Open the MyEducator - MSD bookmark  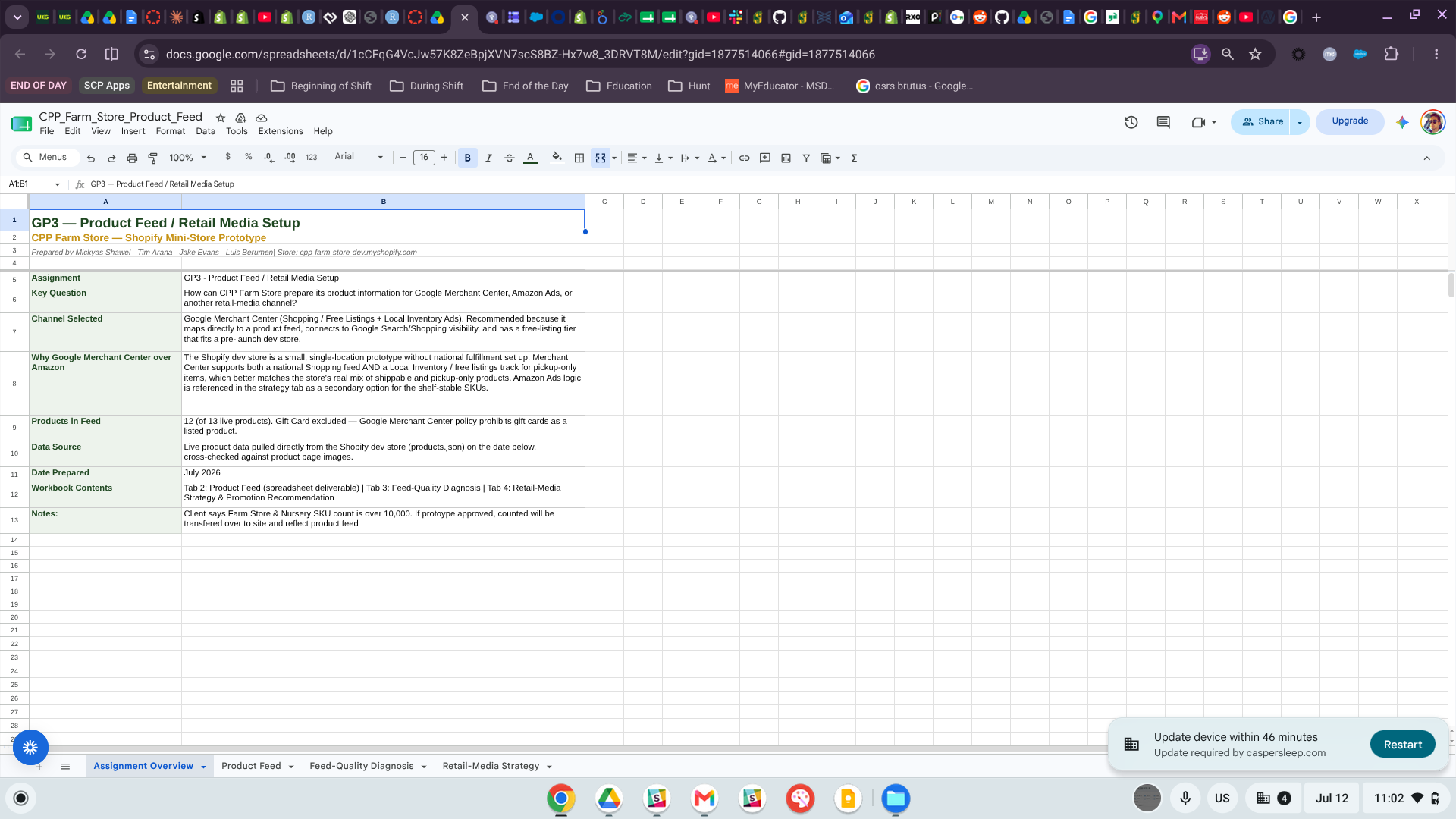[x=780, y=86]
